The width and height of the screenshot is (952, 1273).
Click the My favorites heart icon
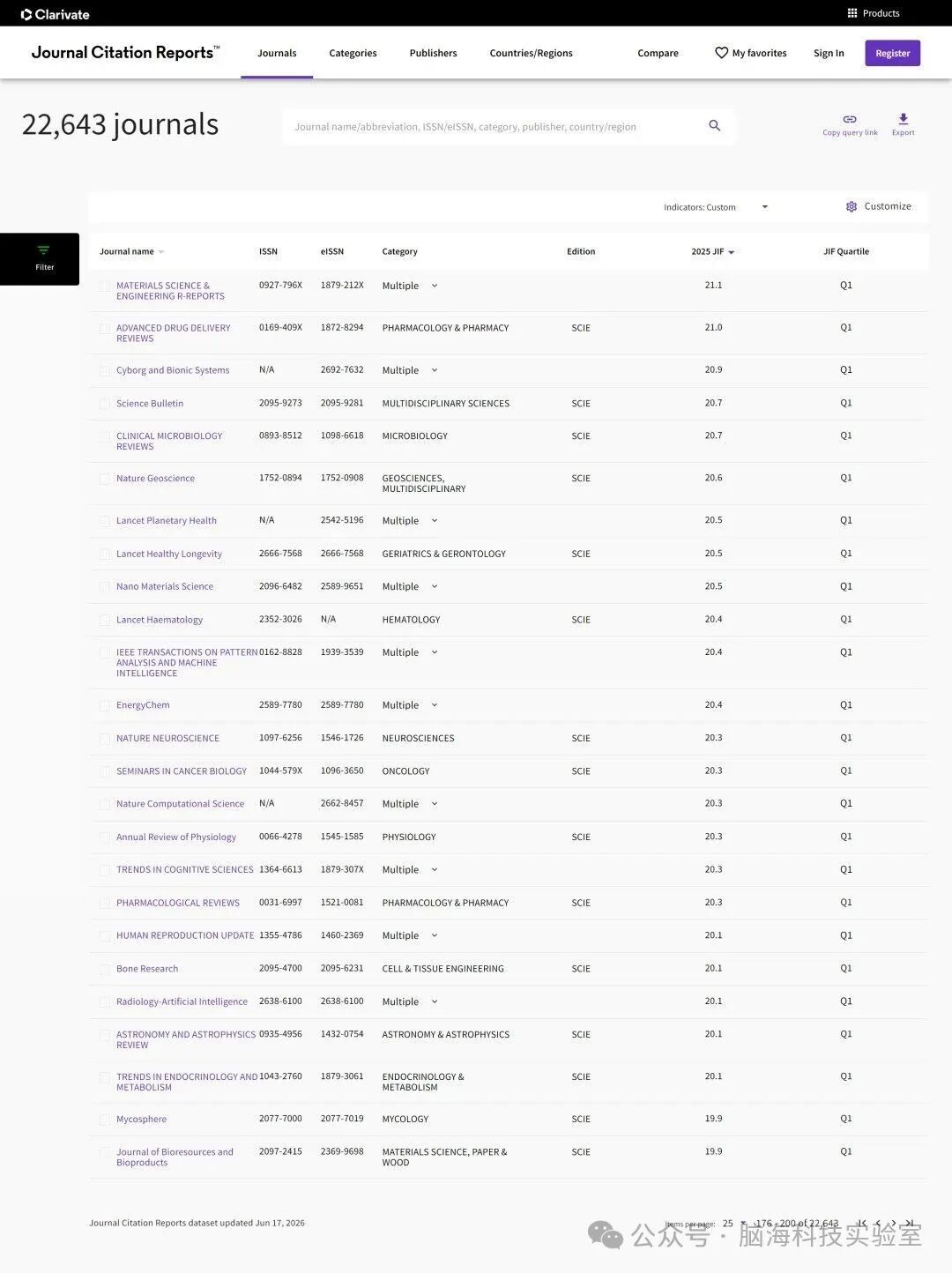(721, 53)
